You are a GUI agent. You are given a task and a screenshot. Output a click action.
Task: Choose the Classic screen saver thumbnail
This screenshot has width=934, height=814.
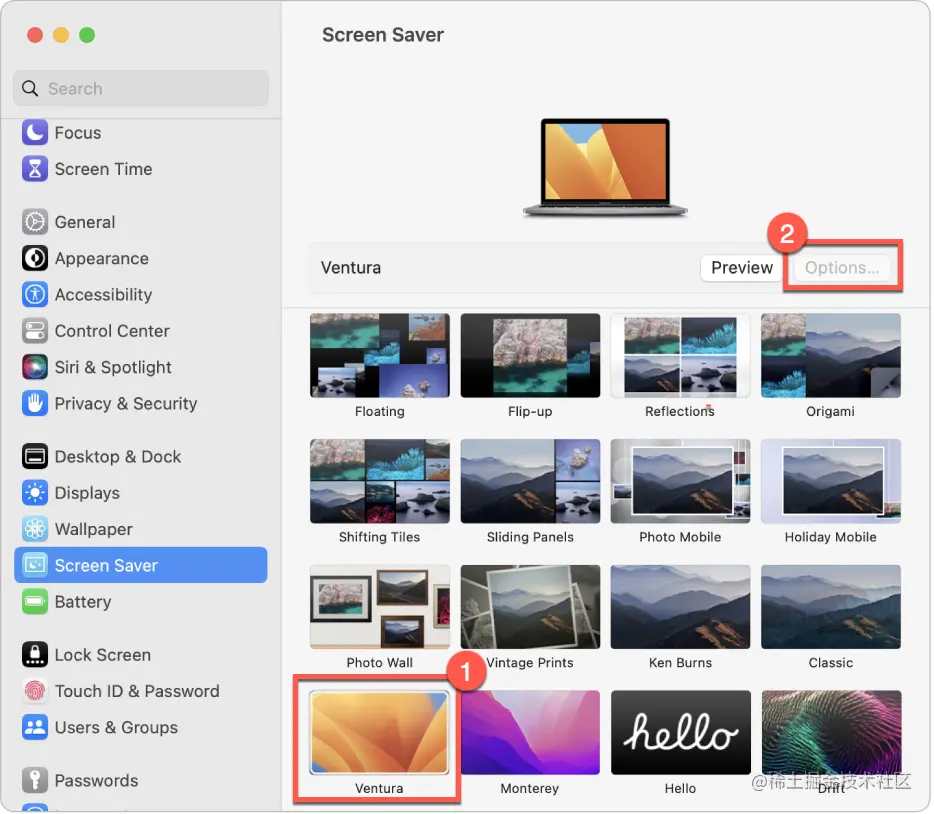pos(830,607)
